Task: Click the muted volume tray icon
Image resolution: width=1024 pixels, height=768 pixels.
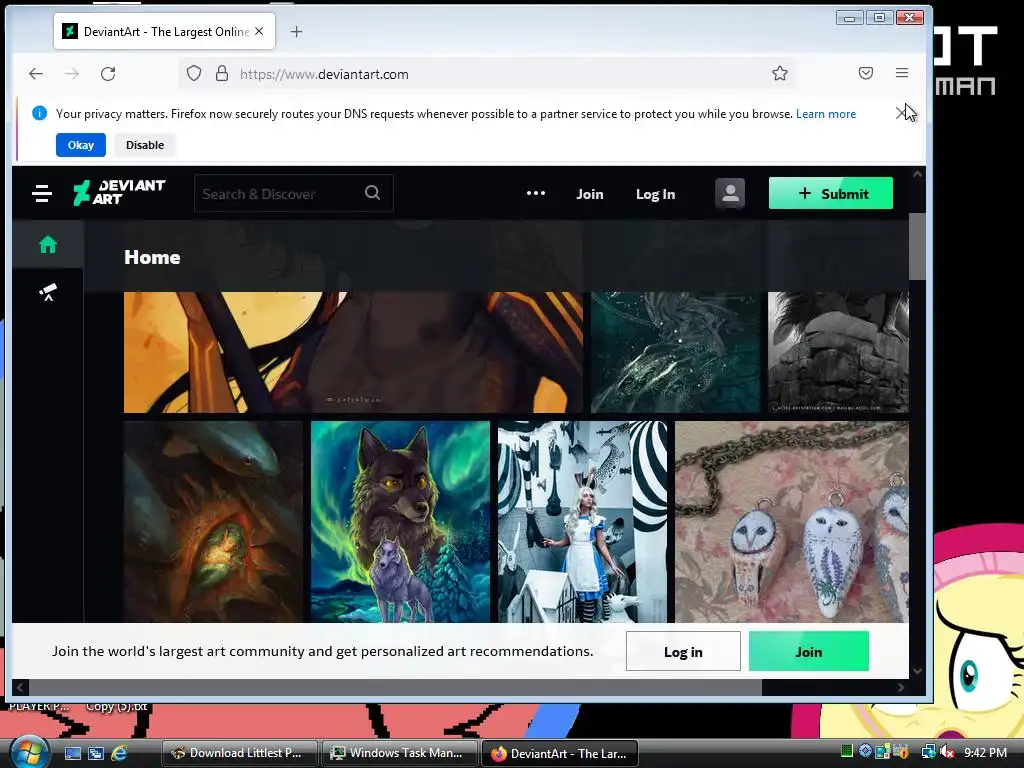Action: pos(947,752)
